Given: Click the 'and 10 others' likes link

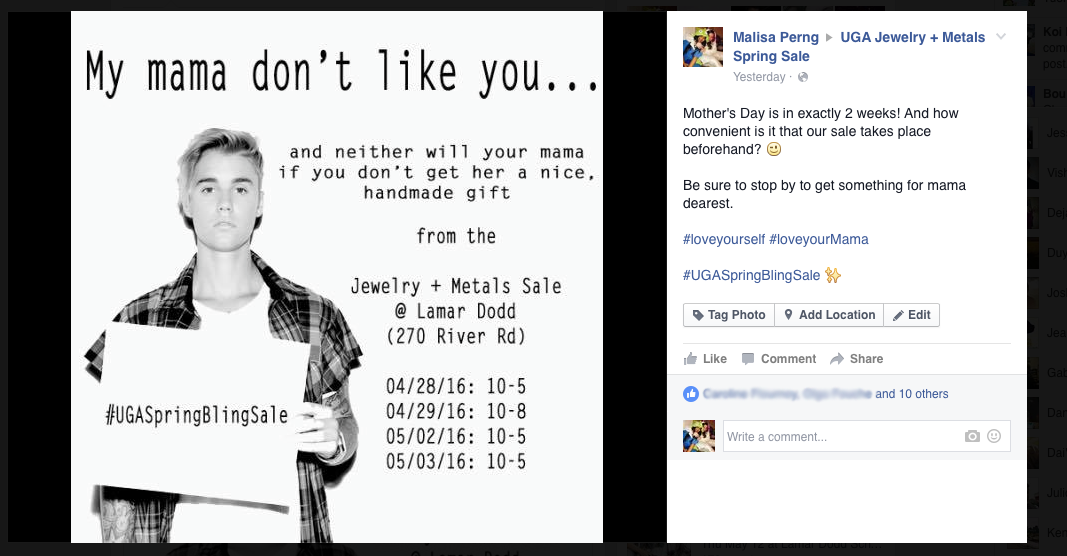Looking at the screenshot, I should pyautogui.click(x=911, y=394).
